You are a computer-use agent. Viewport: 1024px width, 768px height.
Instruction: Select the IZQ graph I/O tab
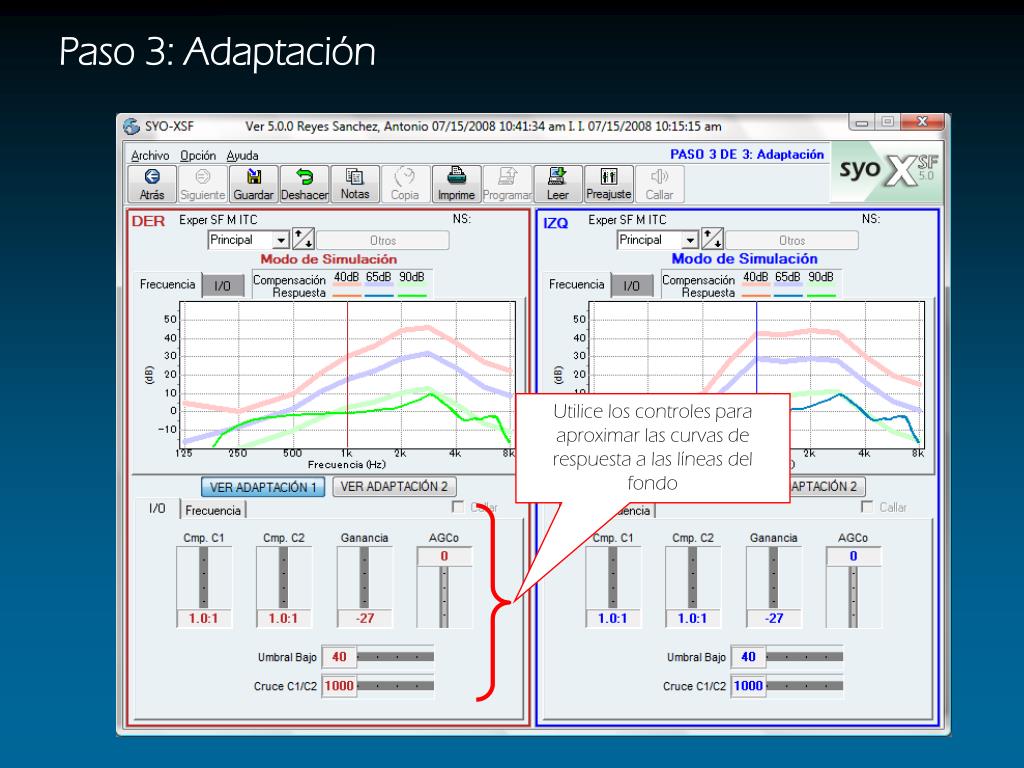(632, 286)
